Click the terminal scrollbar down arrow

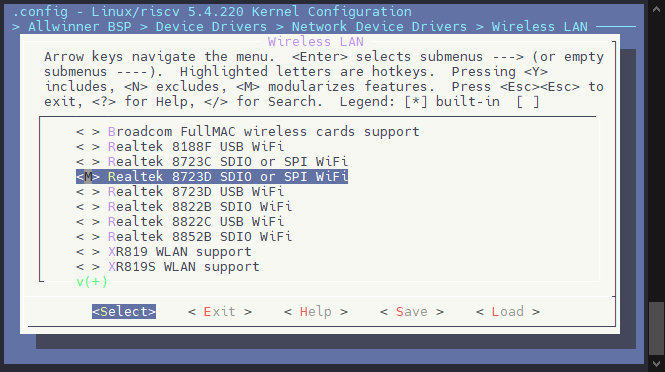[656, 364]
